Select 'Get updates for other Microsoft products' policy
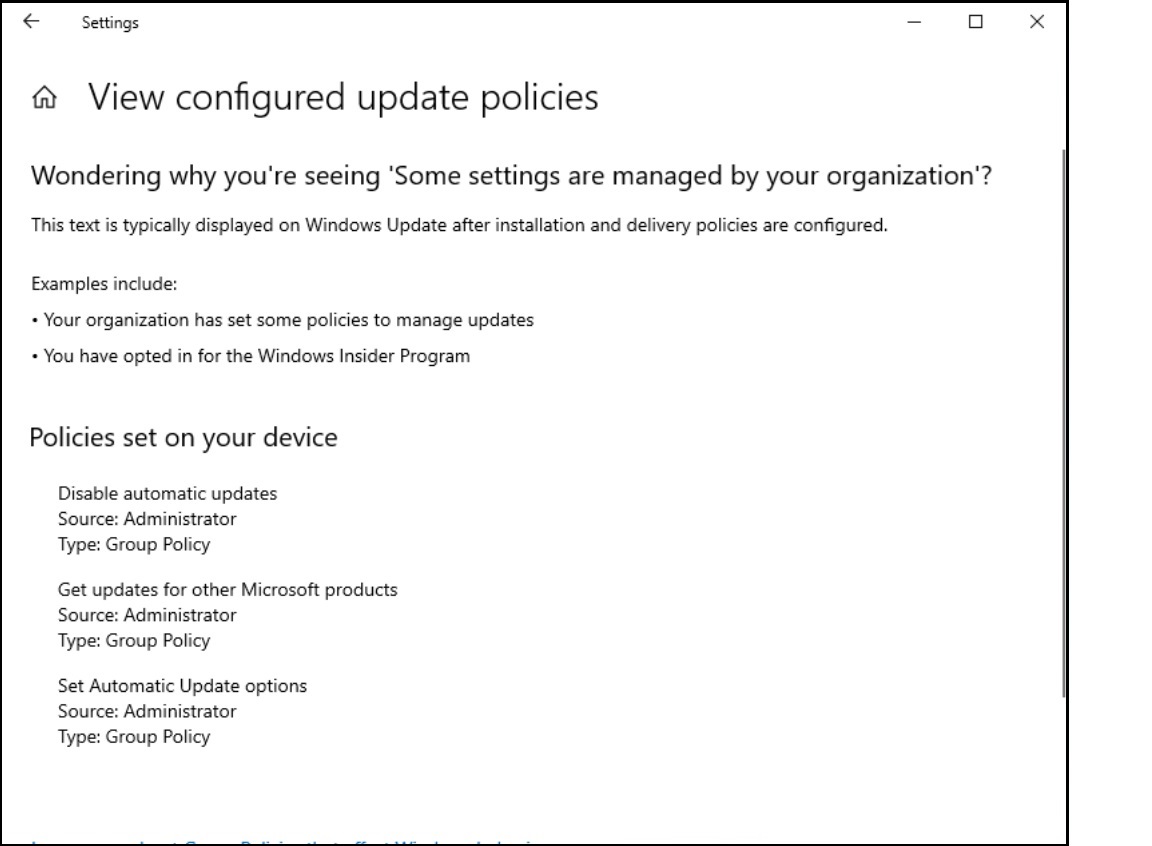Image resolution: width=1152 pixels, height=846 pixels. 227,589
